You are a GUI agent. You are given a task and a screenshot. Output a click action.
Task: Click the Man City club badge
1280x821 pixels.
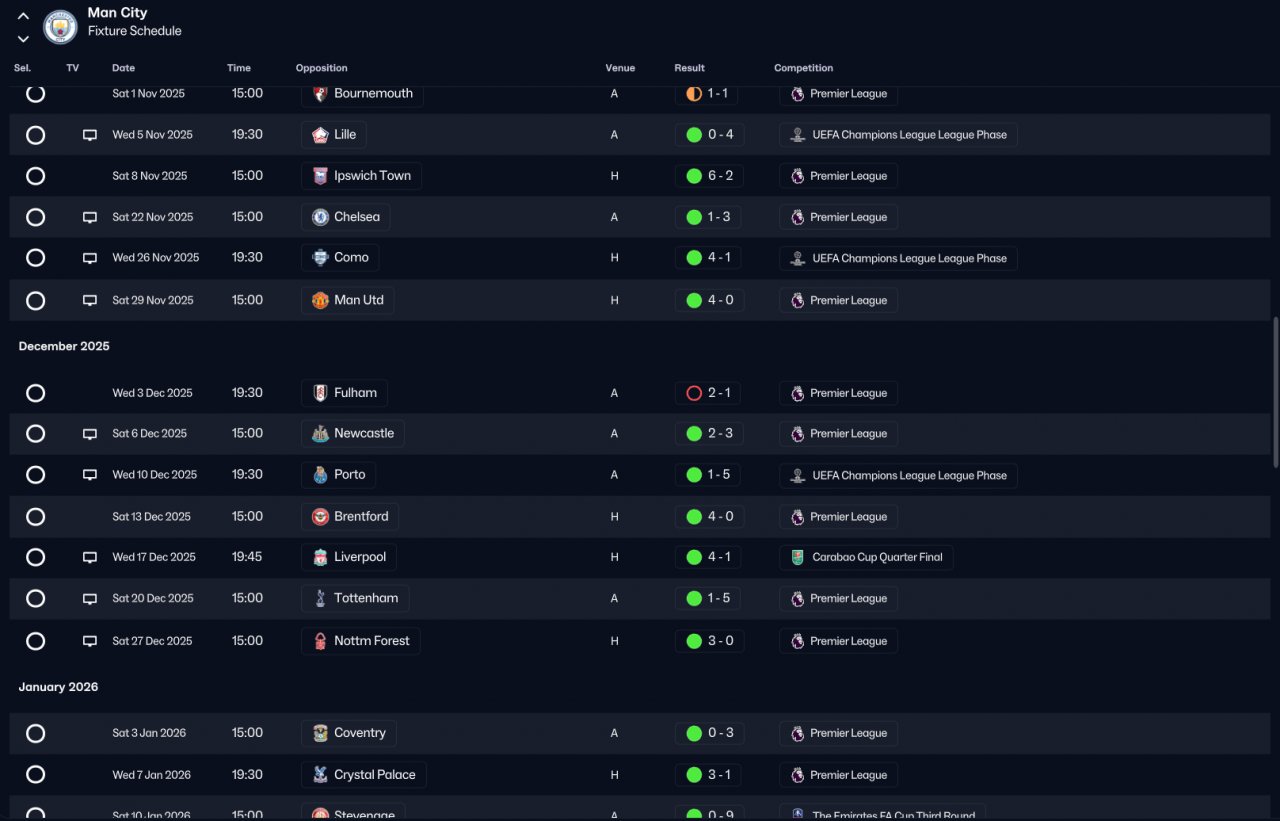(x=60, y=26)
